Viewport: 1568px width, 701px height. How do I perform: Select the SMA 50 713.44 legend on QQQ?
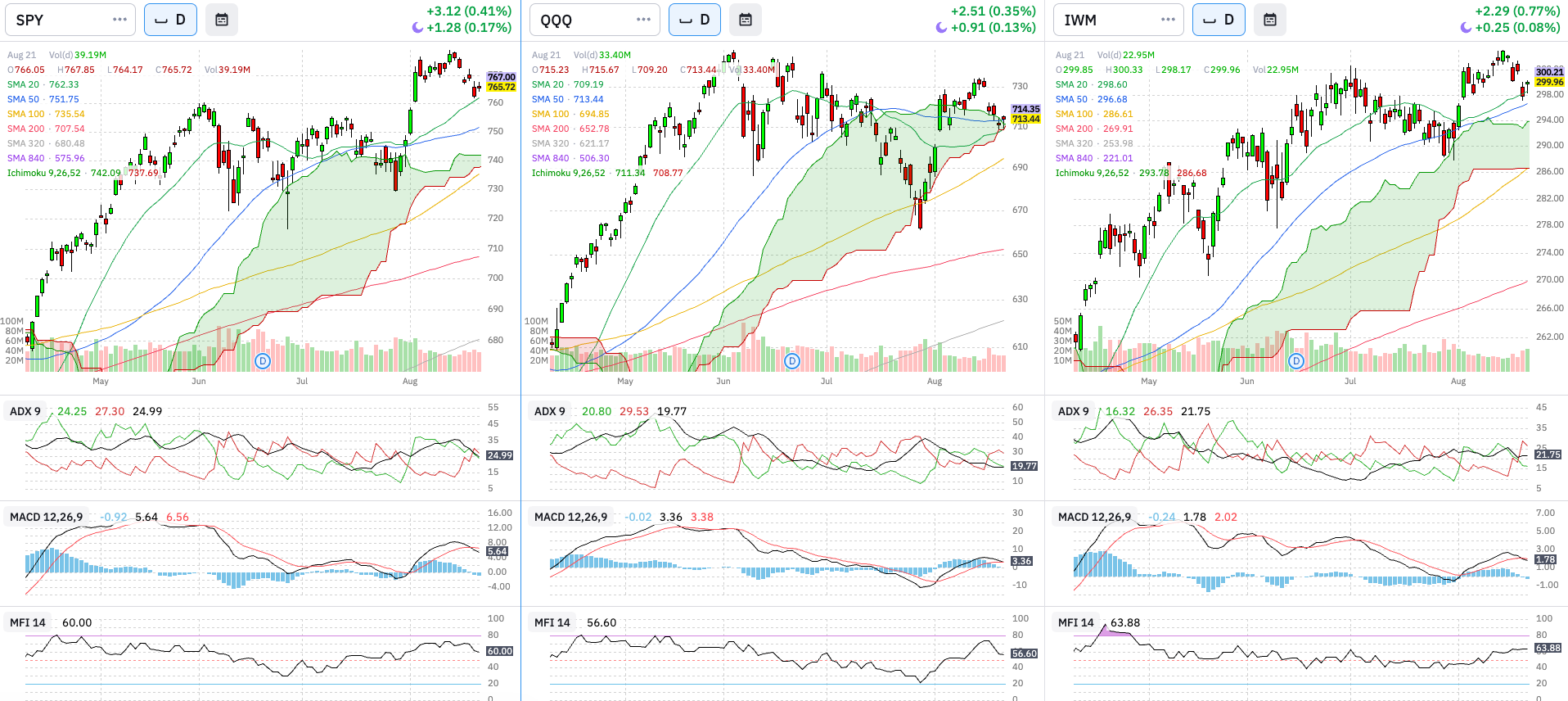pos(568,99)
